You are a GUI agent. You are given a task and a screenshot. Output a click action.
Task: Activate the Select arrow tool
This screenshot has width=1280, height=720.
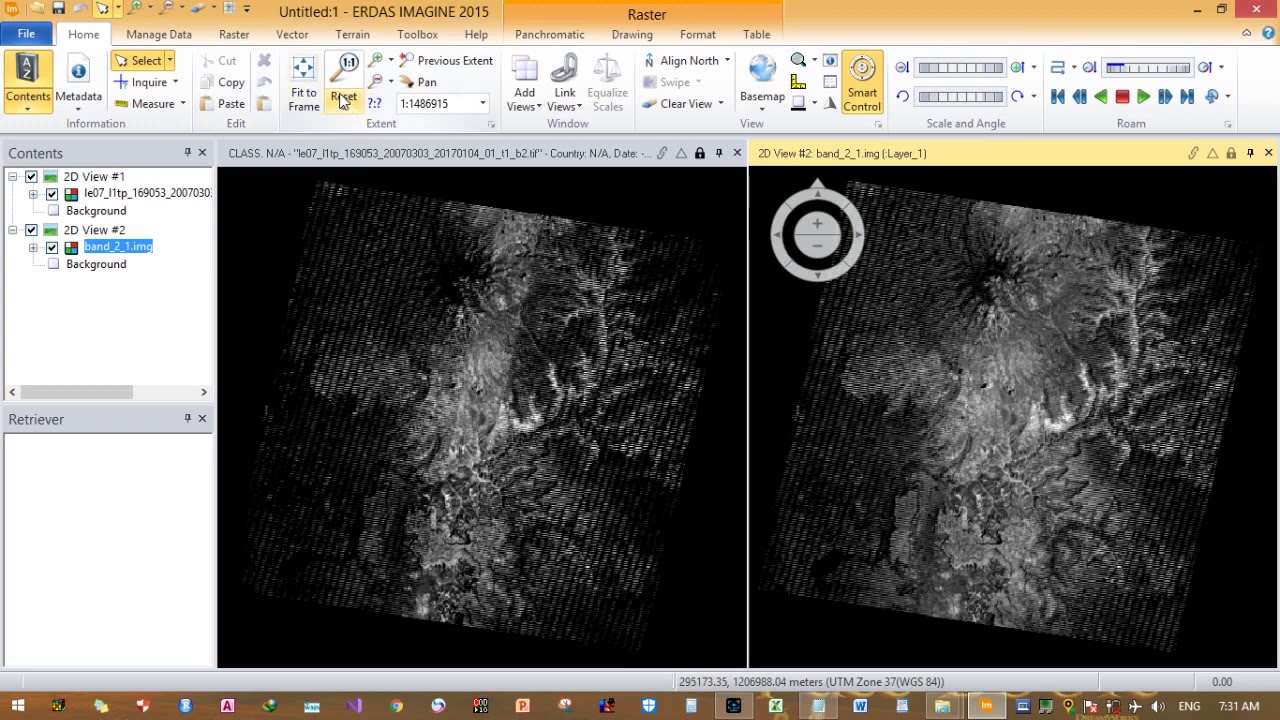(137, 60)
